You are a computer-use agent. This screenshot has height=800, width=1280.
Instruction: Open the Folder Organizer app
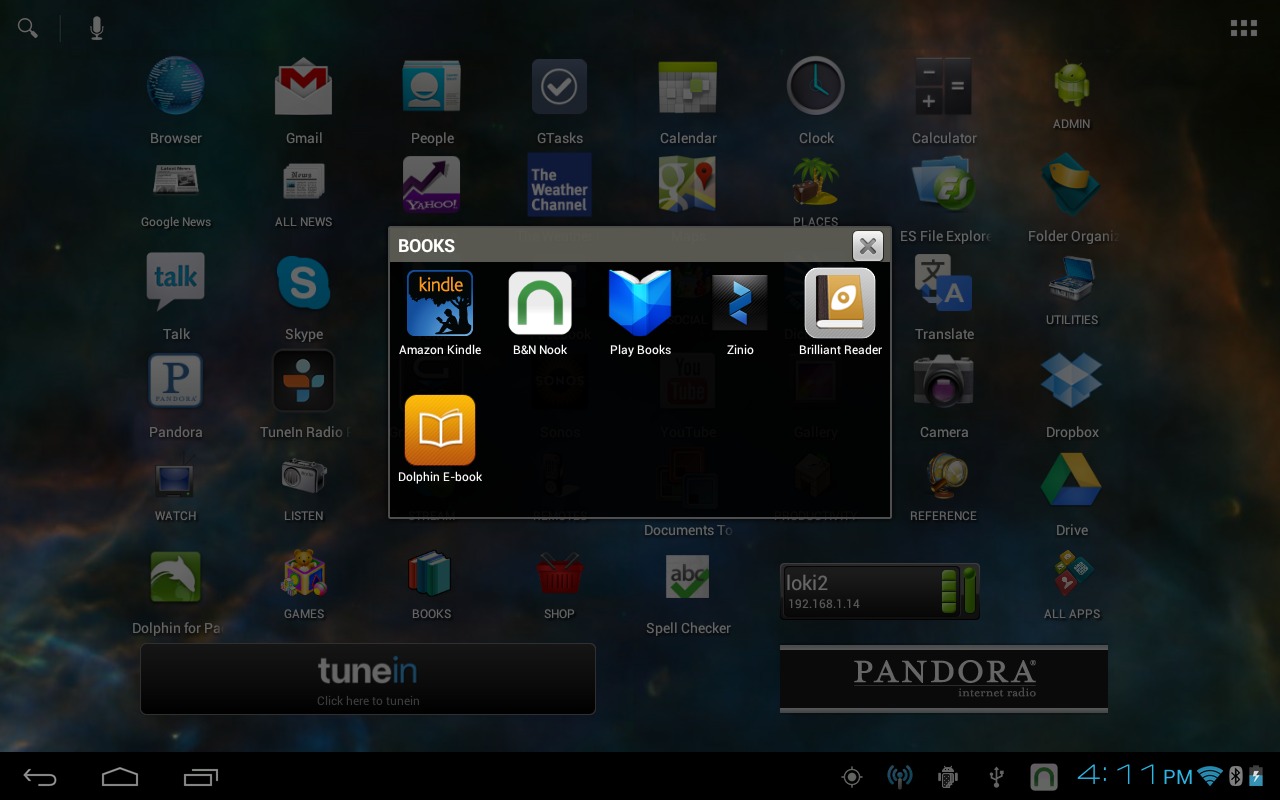tap(1072, 200)
